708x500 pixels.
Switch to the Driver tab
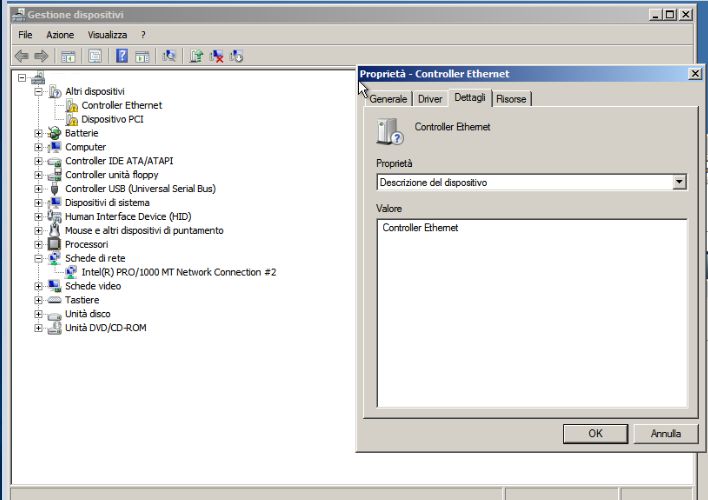(x=430, y=99)
